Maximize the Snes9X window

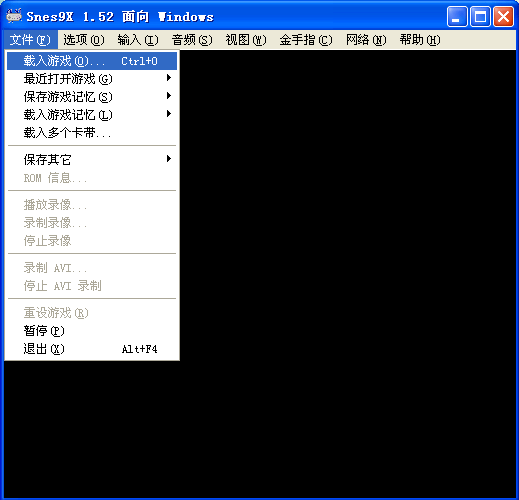point(480,16)
